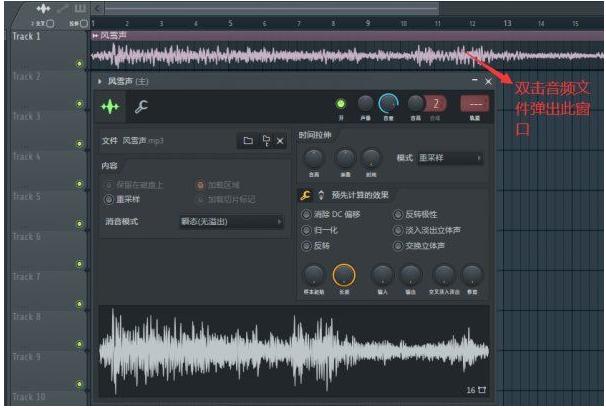Click the last knob at the right of the bottom effects row

click(472, 275)
